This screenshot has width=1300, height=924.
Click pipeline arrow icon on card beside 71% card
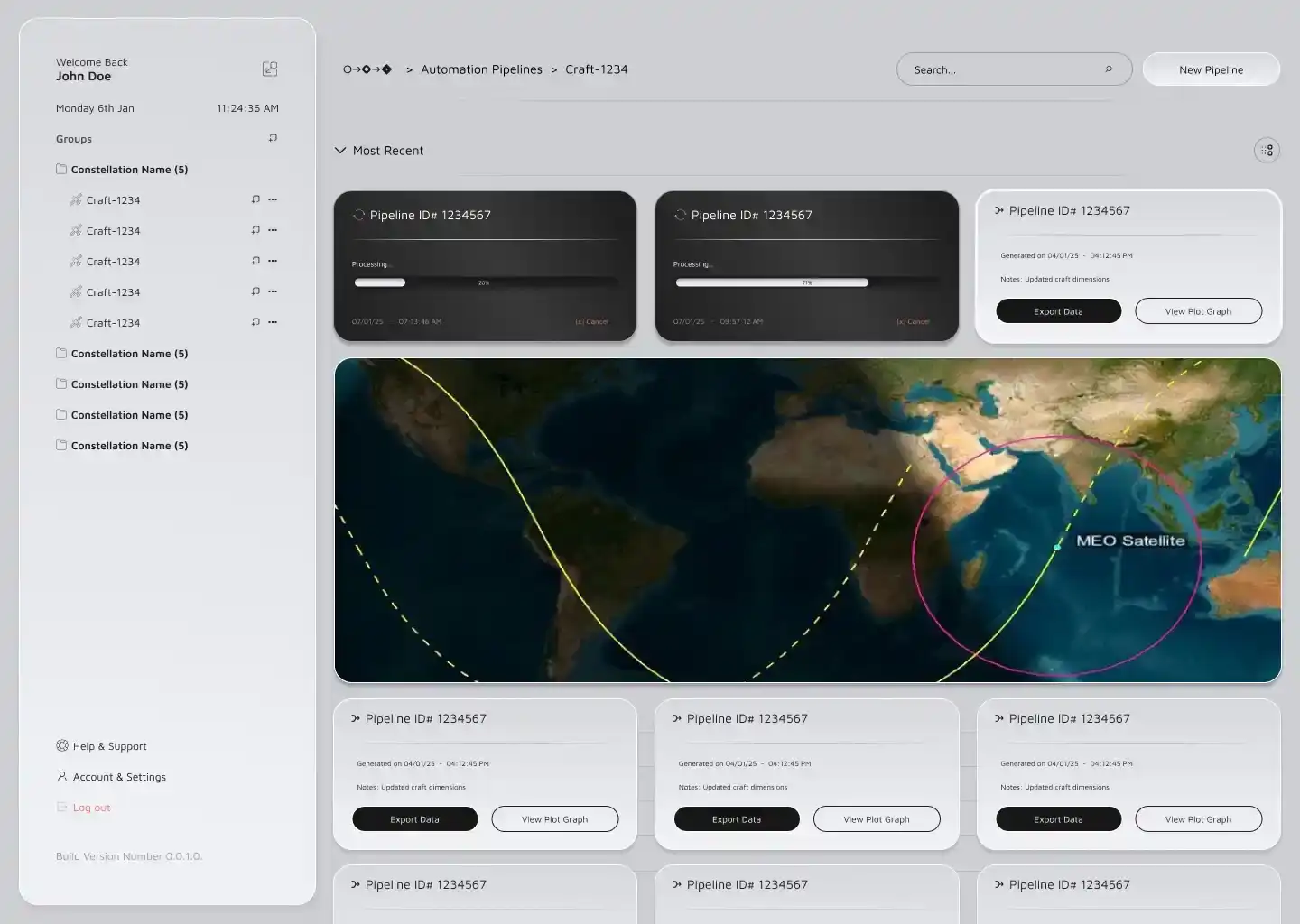click(x=999, y=210)
